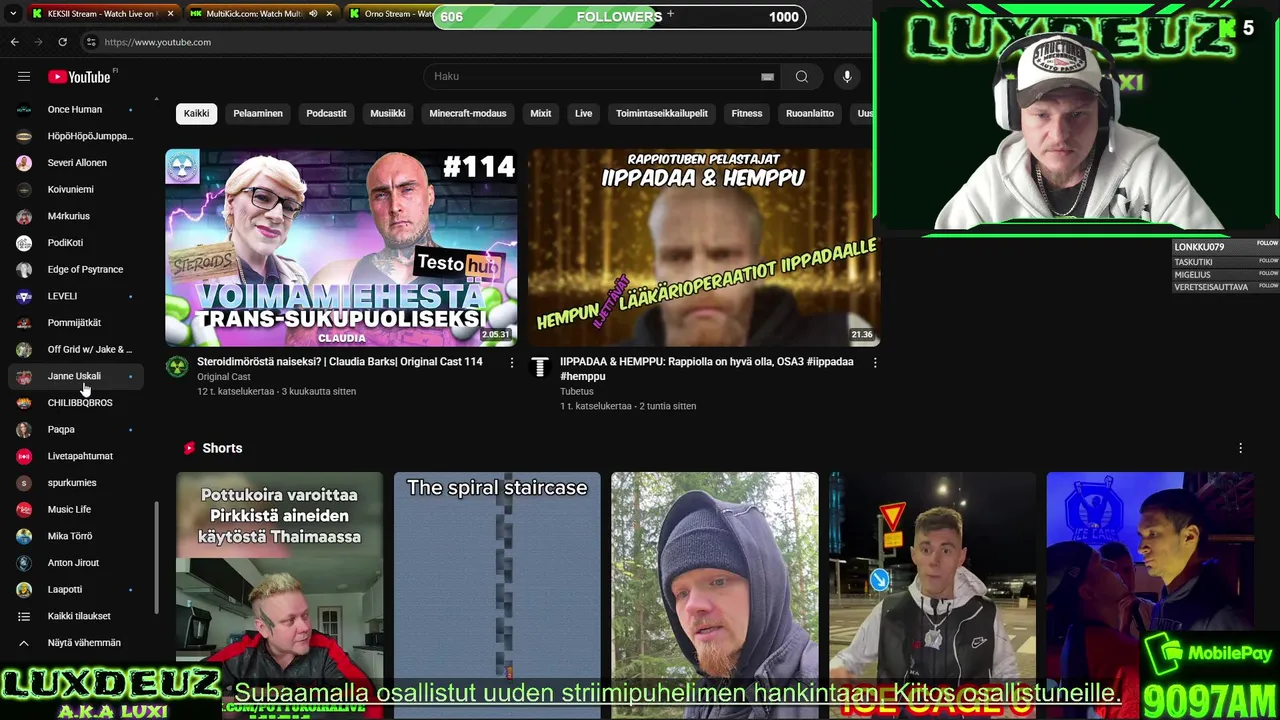The height and width of the screenshot is (720, 1280).
Task: Open the Janne Uskali subscription
Action: (x=76, y=376)
